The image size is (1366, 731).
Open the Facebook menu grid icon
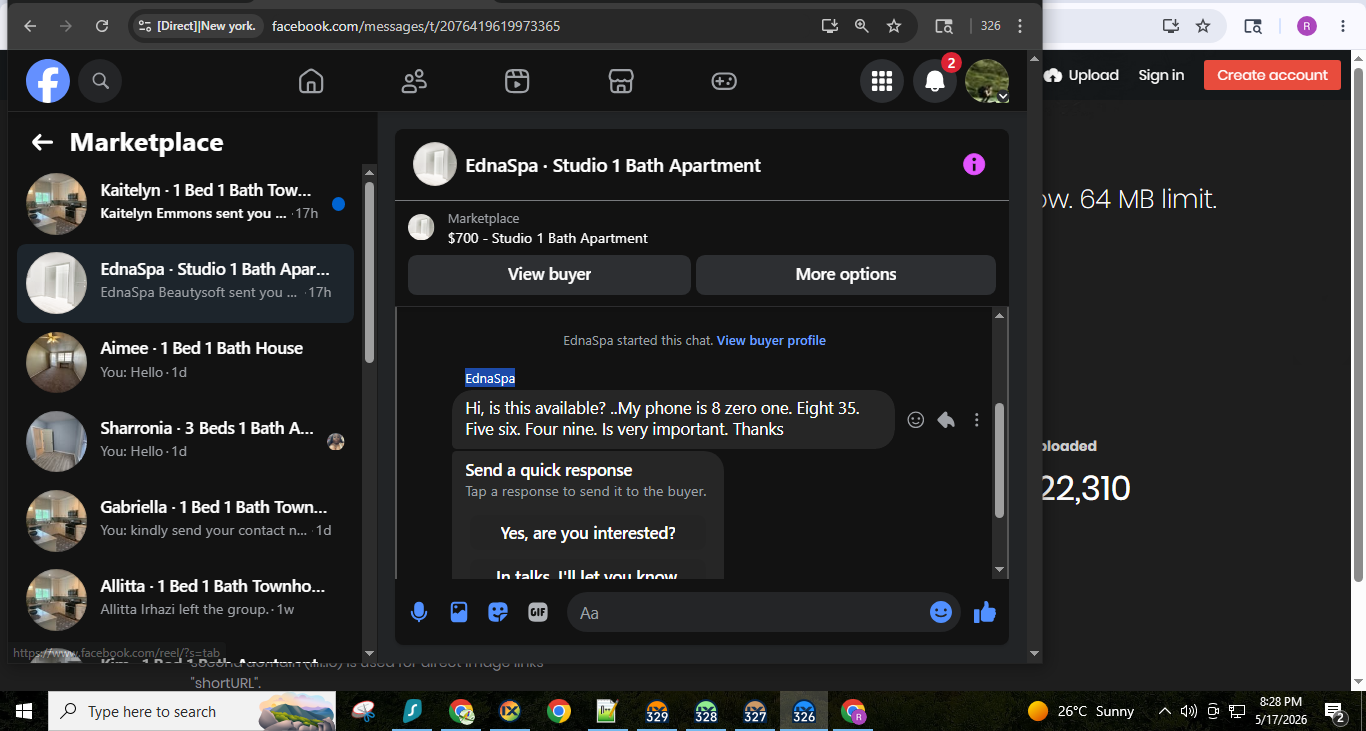(882, 81)
